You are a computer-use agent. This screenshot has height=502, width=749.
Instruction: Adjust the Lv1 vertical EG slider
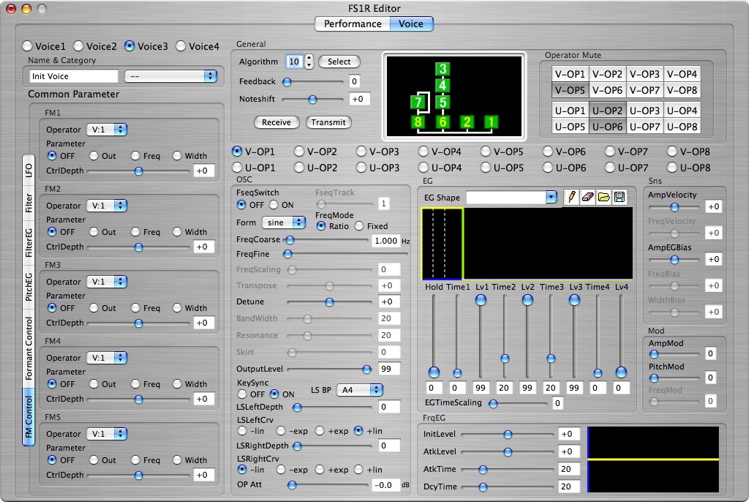tap(481, 336)
